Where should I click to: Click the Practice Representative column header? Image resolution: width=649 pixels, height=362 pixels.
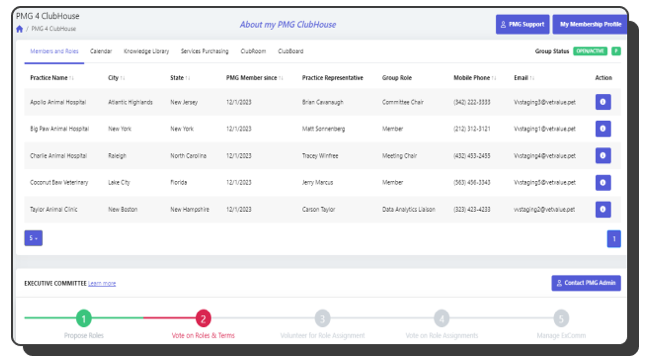pyautogui.click(x=332, y=78)
